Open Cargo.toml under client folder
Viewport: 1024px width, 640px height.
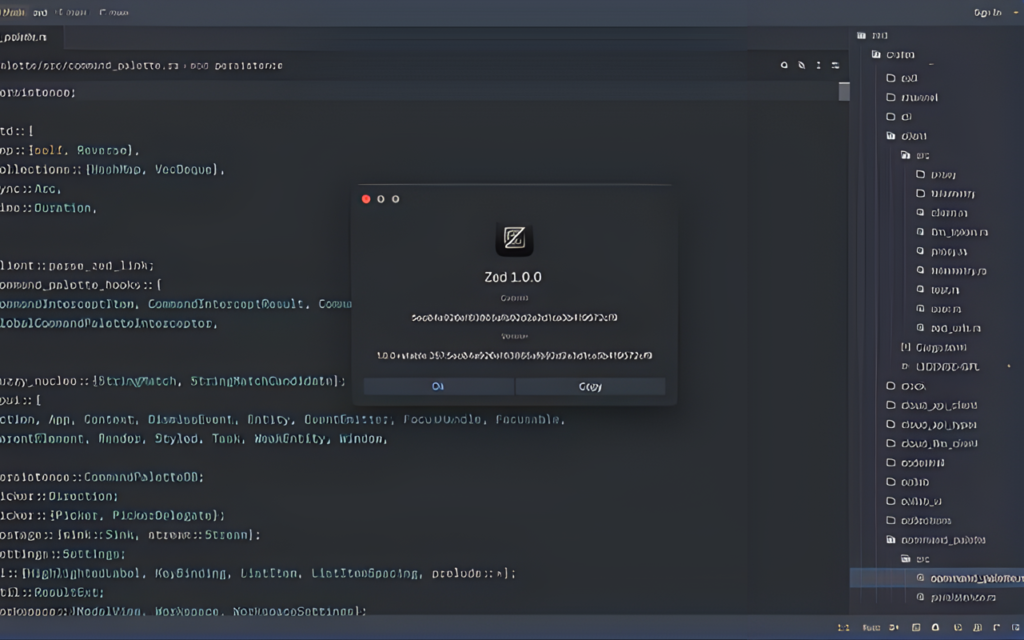coord(934,347)
